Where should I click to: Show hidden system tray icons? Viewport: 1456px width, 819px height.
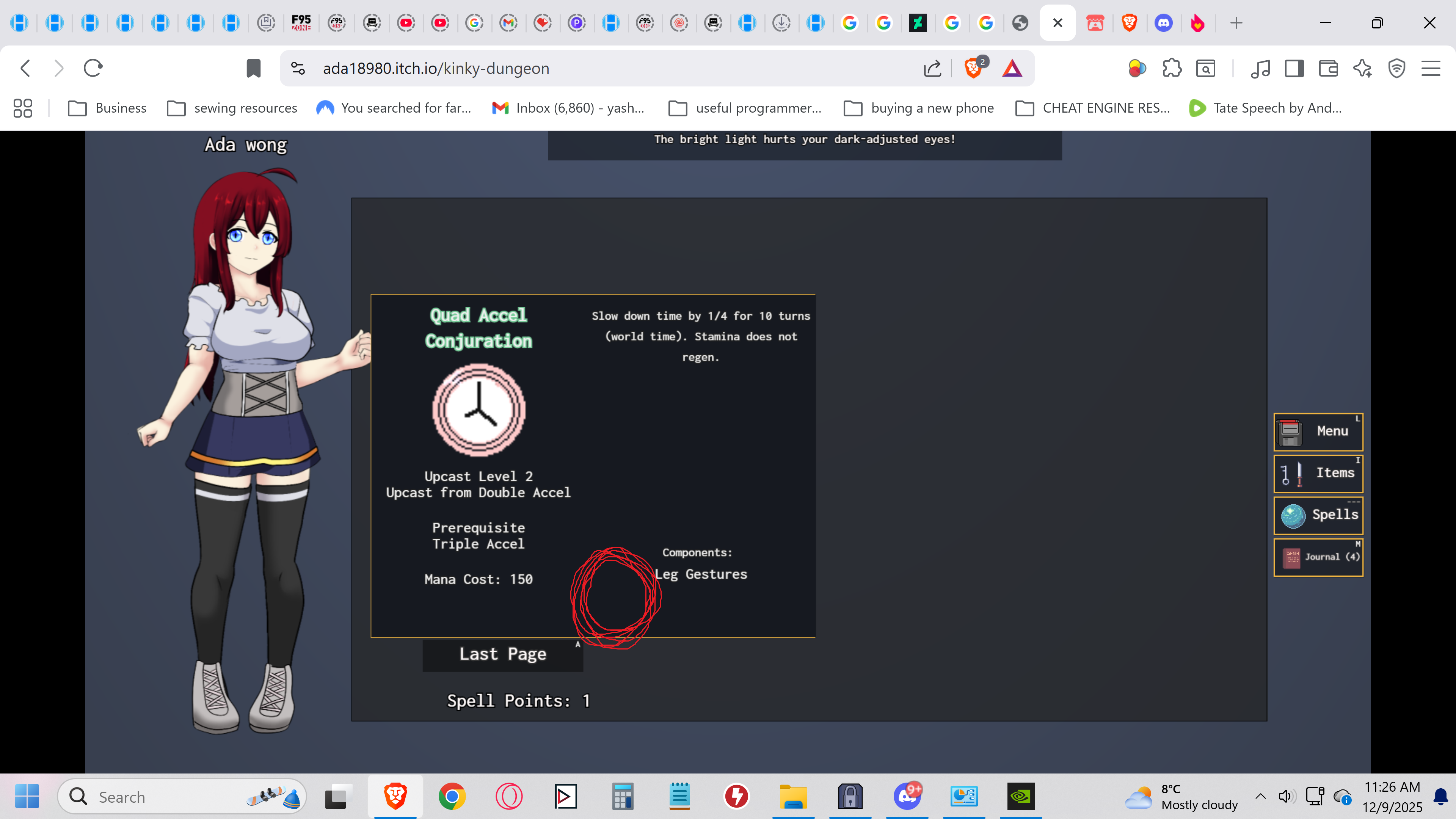click(x=1260, y=796)
